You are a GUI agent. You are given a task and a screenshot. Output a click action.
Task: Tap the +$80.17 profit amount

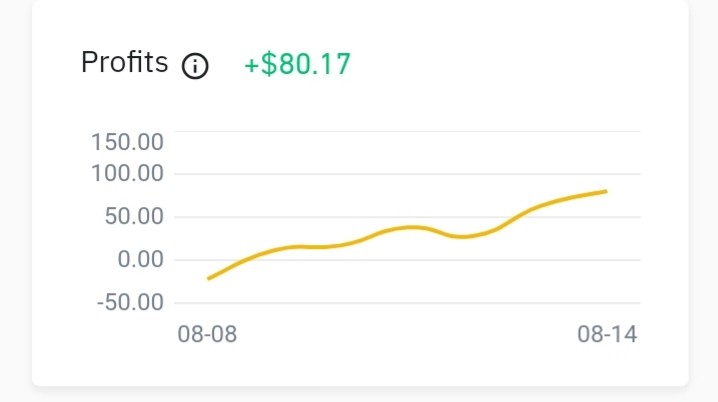(x=298, y=64)
